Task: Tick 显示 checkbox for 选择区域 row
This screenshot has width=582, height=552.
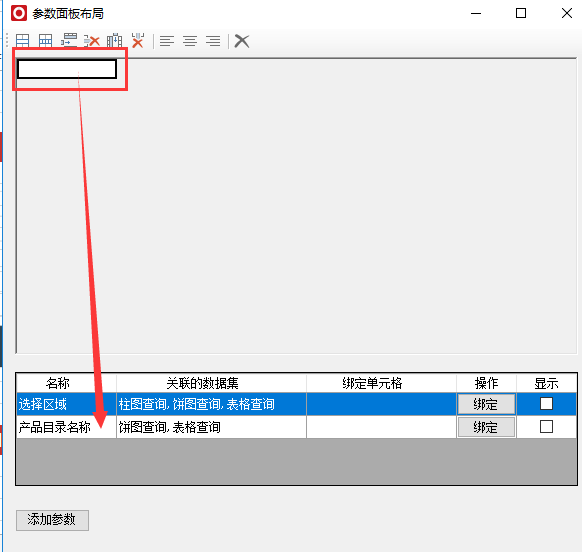Action: (546, 404)
